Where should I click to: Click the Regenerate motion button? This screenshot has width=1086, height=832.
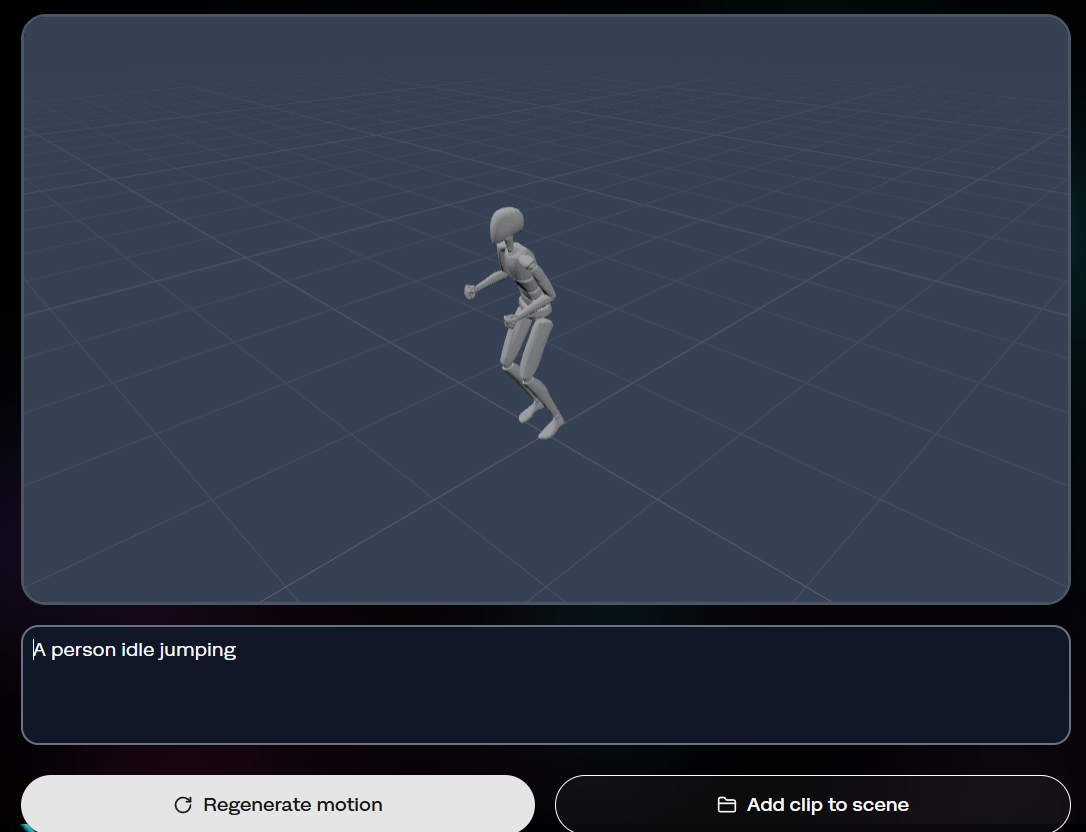click(278, 804)
